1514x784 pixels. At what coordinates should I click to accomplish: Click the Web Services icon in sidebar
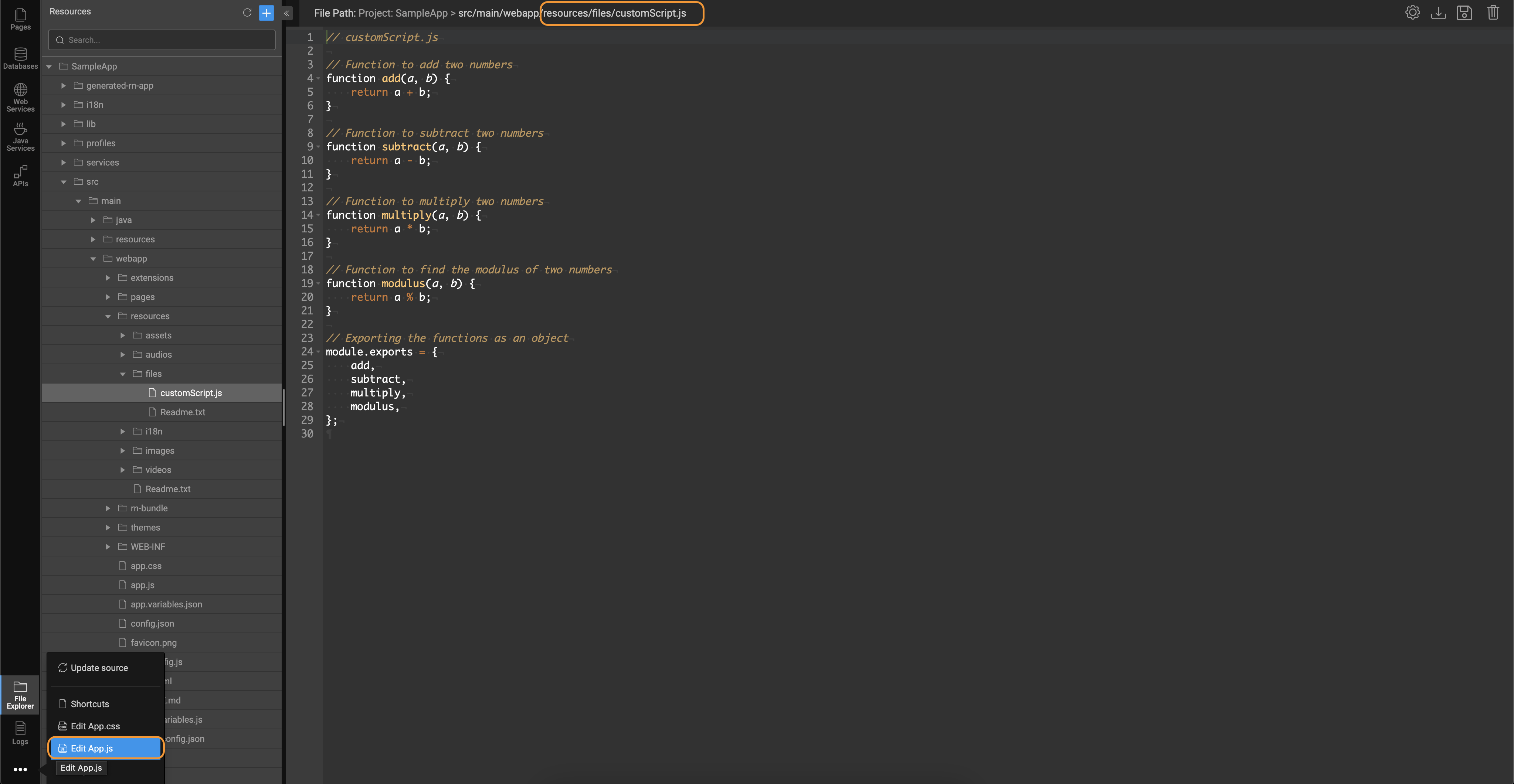[20, 97]
